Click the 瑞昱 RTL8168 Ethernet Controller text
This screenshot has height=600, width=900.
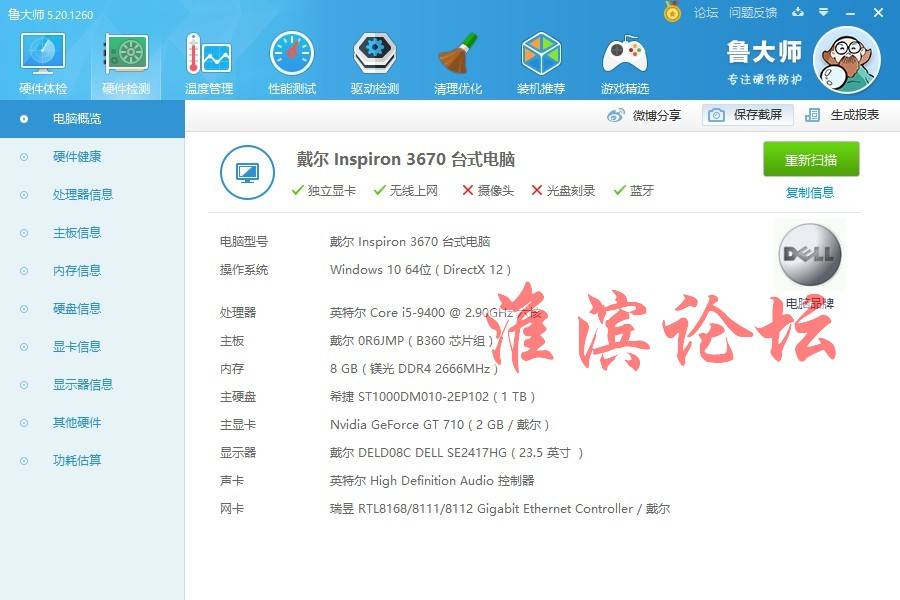(500, 509)
